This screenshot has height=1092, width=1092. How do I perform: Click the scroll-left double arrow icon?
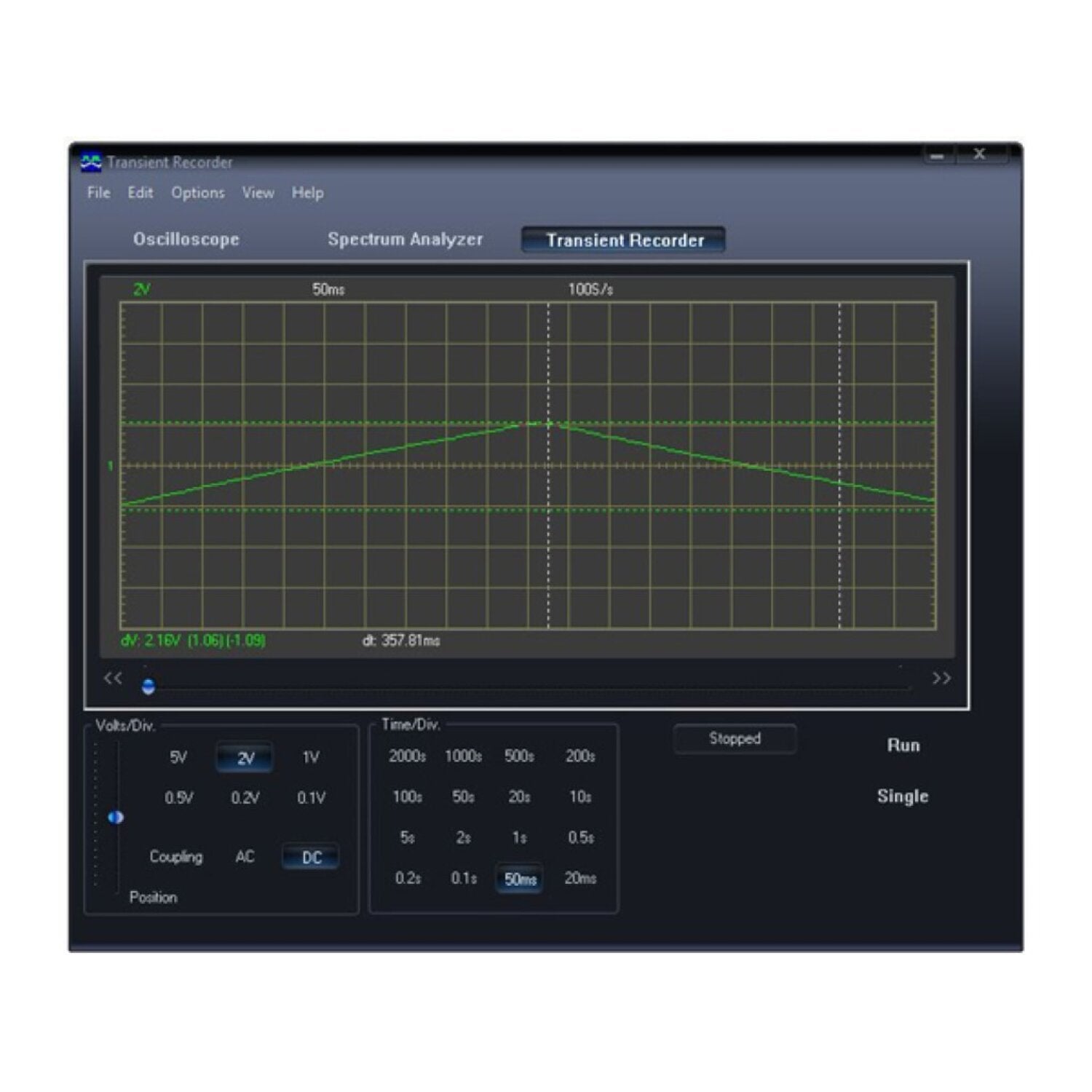pyautogui.click(x=112, y=678)
